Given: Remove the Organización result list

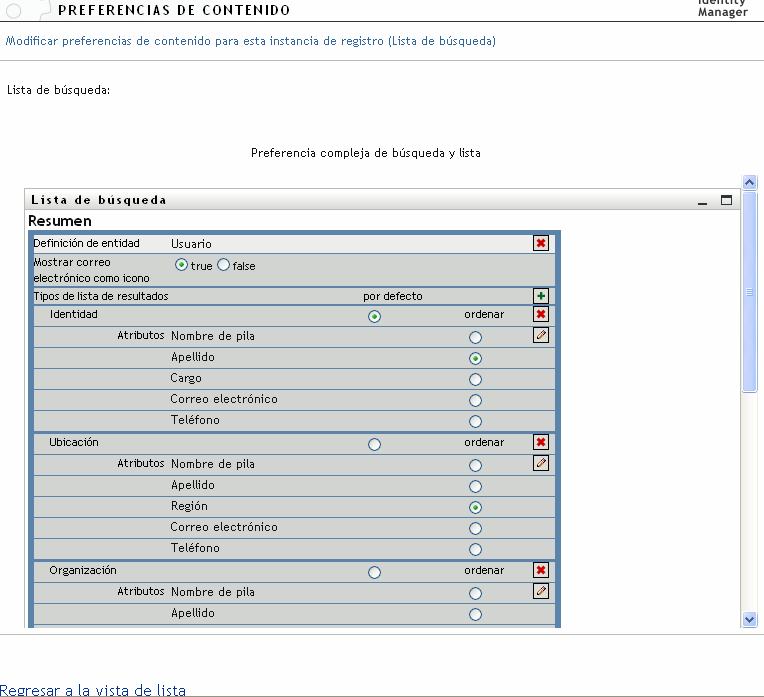Looking at the screenshot, I should [x=541, y=570].
